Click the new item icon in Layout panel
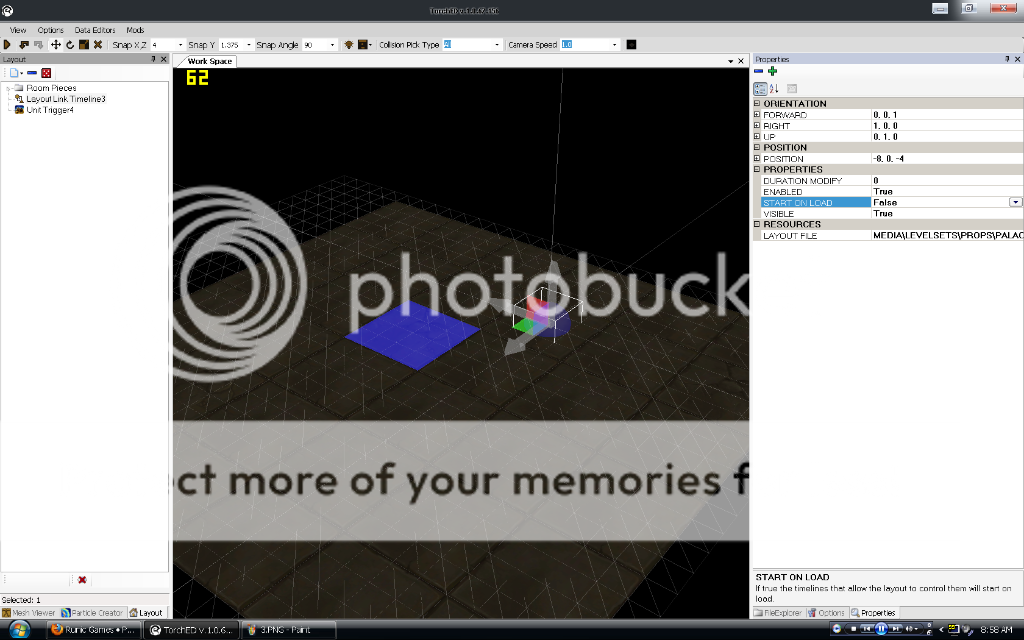1024x640 pixels. [x=14, y=72]
